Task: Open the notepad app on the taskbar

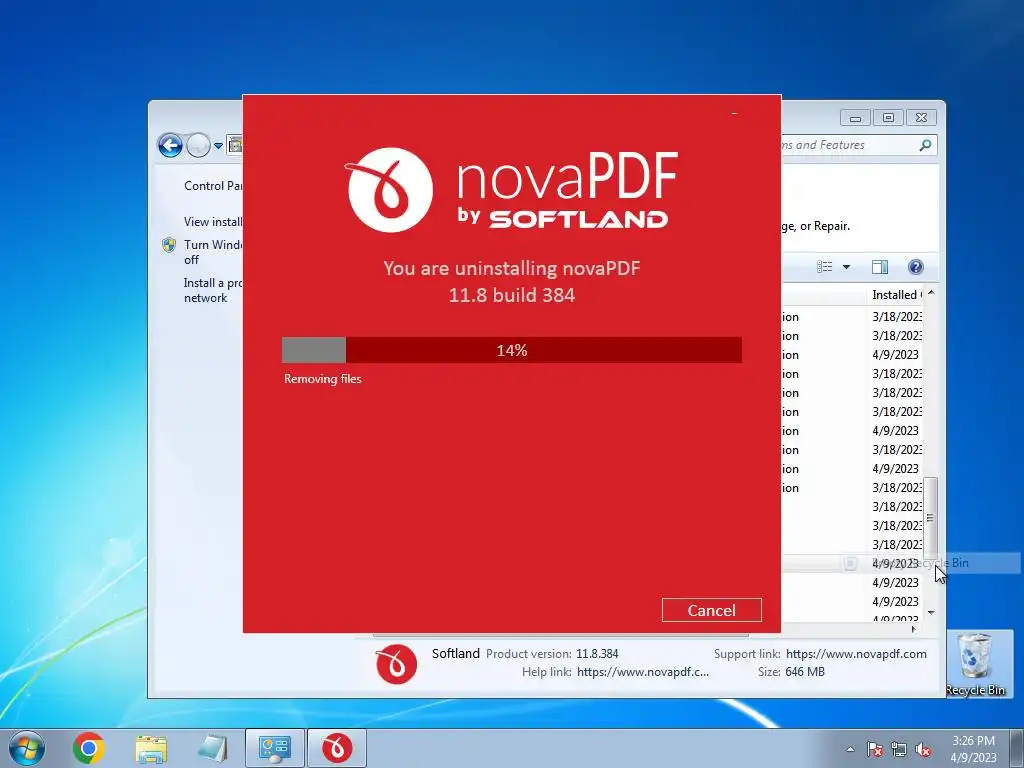Action: (212, 748)
